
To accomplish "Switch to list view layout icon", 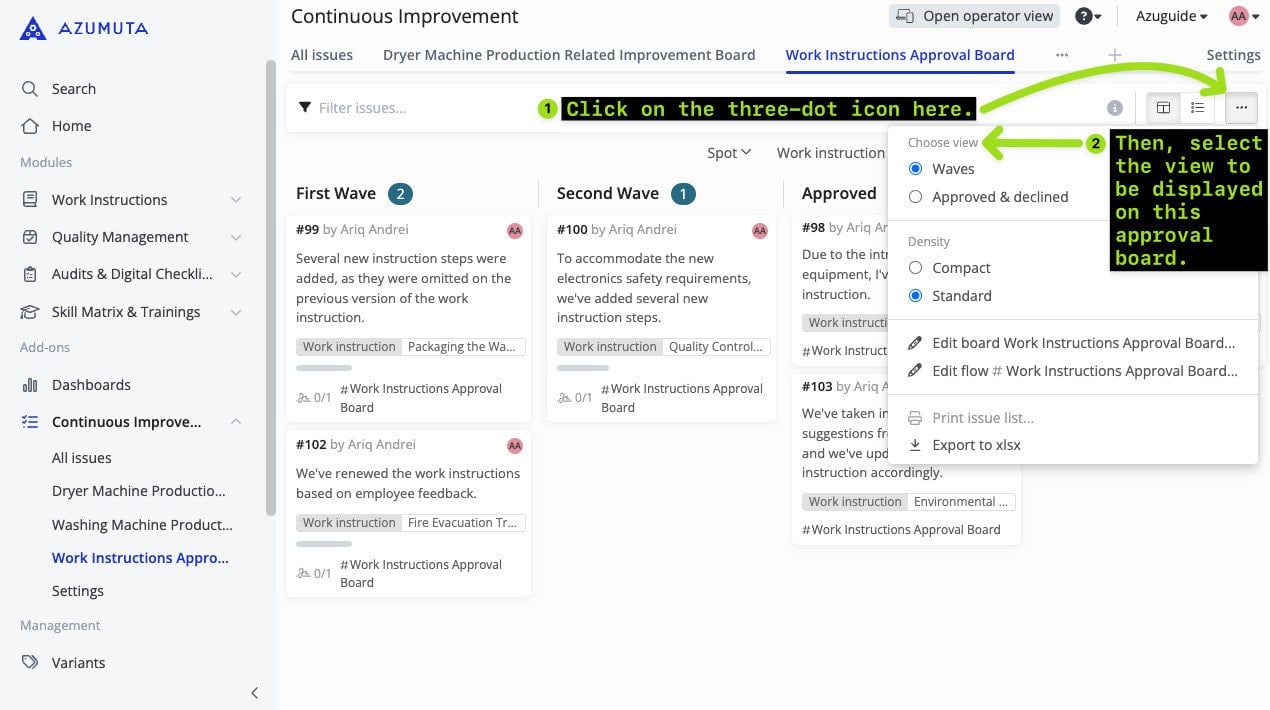I will pyautogui.click(x=1197, y=108).
